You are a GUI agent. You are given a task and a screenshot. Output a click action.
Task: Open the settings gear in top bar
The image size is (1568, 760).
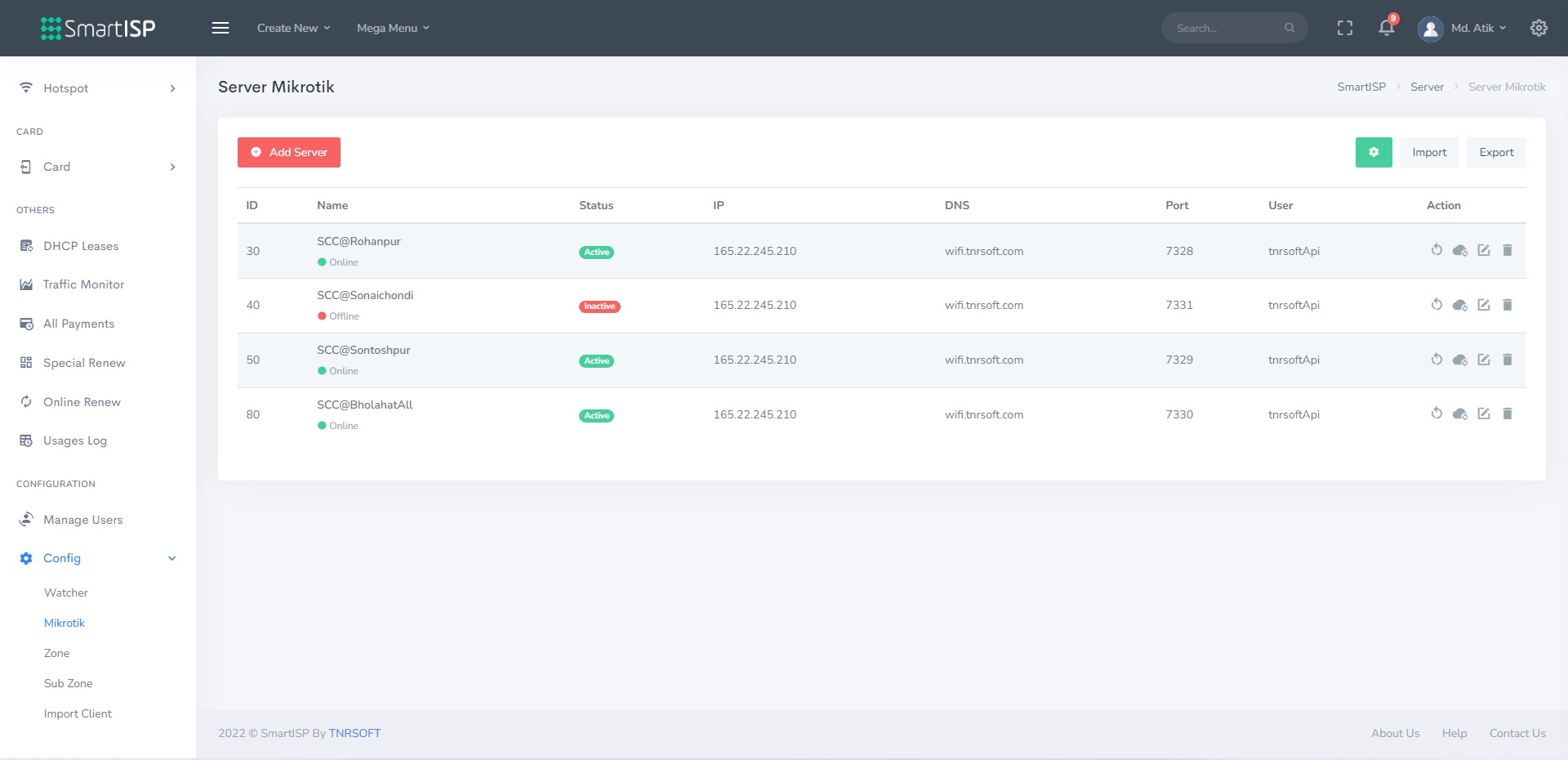1539,29
